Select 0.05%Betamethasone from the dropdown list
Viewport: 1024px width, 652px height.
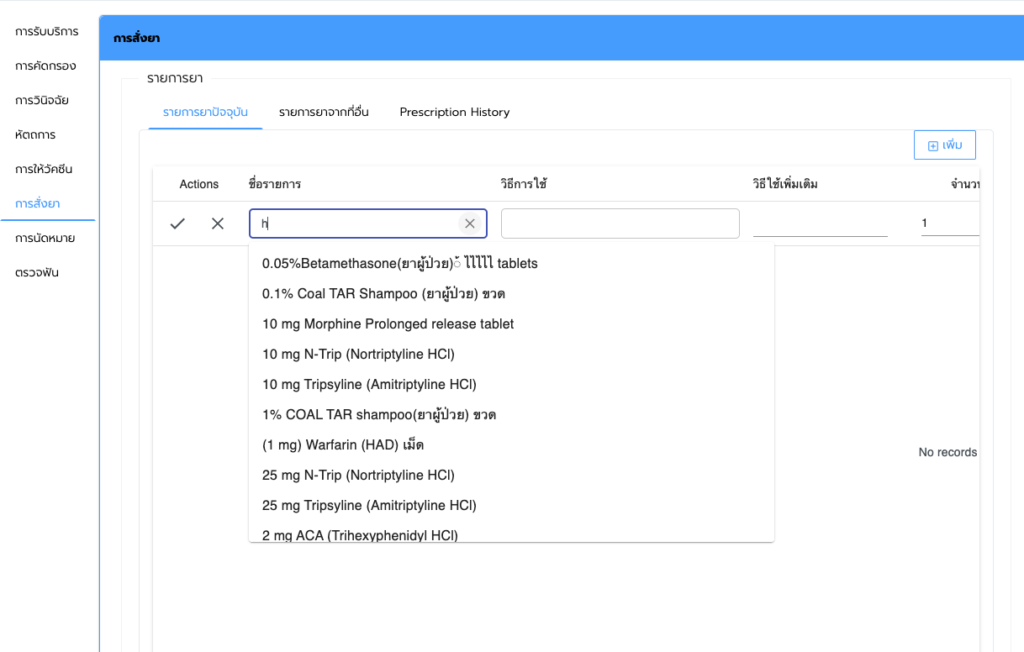(x=399, y=264)
